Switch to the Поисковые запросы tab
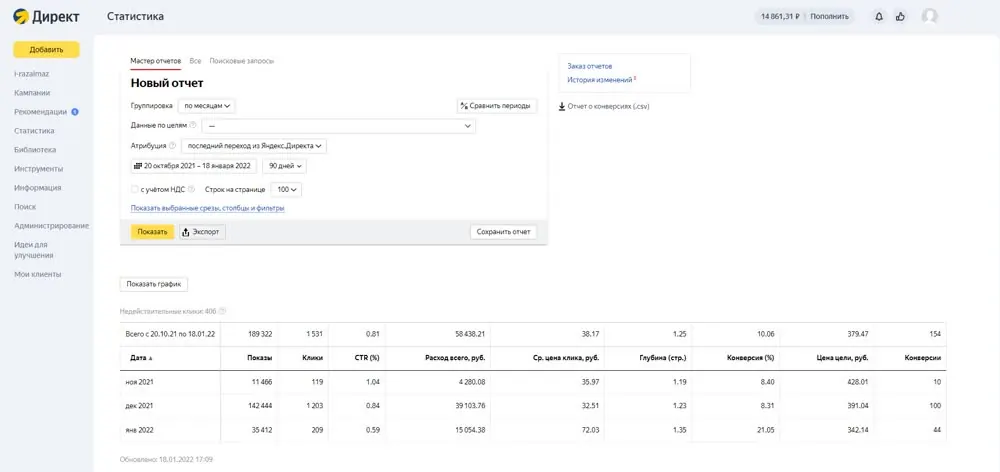The height and width of the screenshot is (472, 1000). coord(242,61)
